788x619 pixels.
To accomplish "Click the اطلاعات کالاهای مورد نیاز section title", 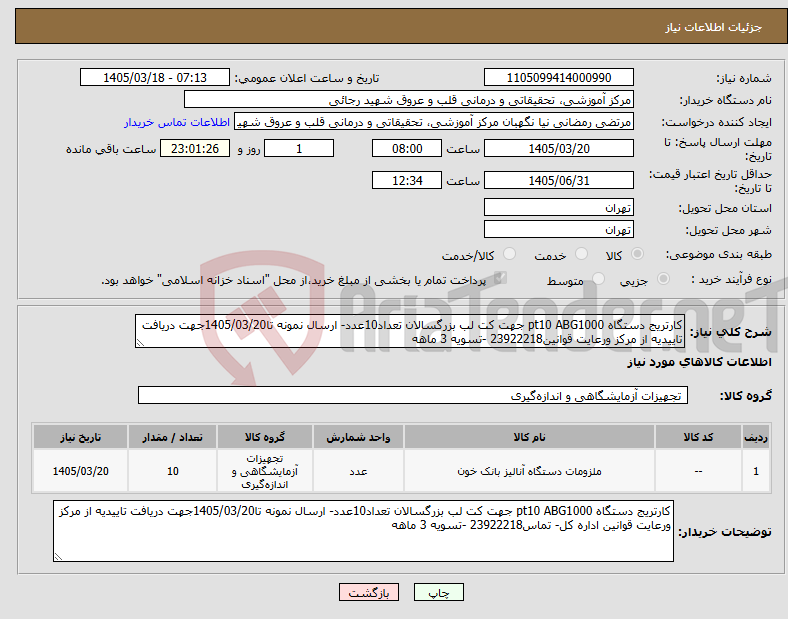I will tap(699, 362).
